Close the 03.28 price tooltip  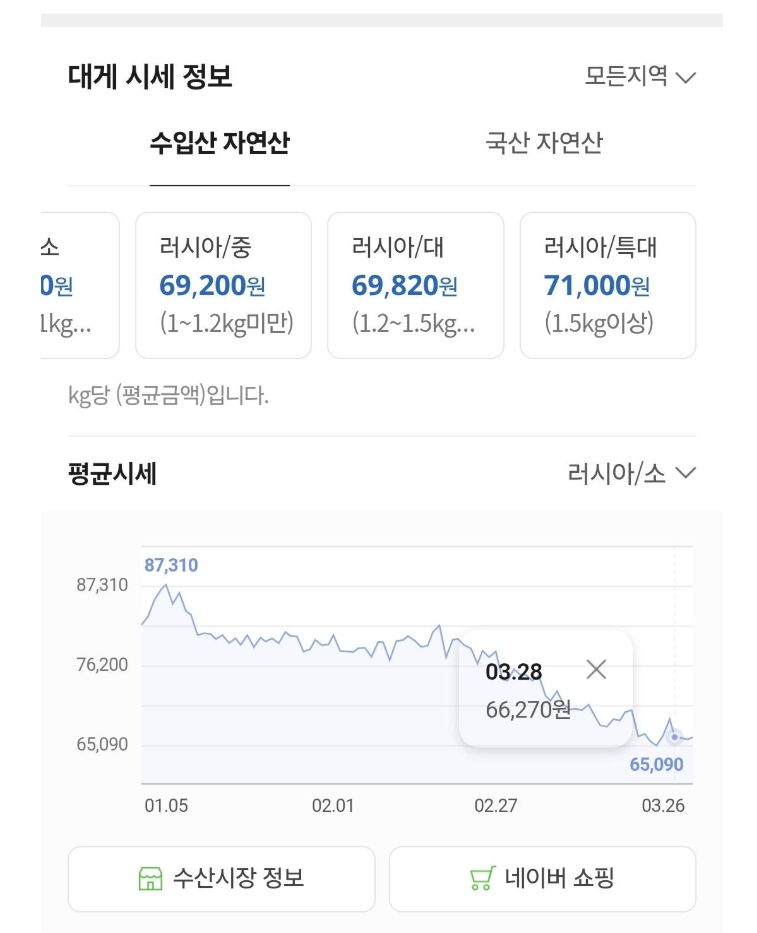pyautogui.click(x=596, y=670)
